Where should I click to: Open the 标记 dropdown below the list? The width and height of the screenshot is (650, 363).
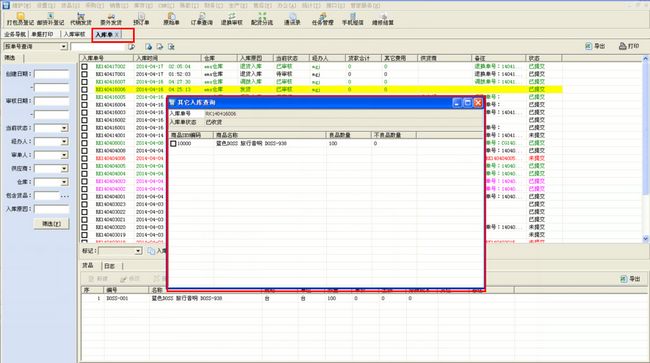138,251
